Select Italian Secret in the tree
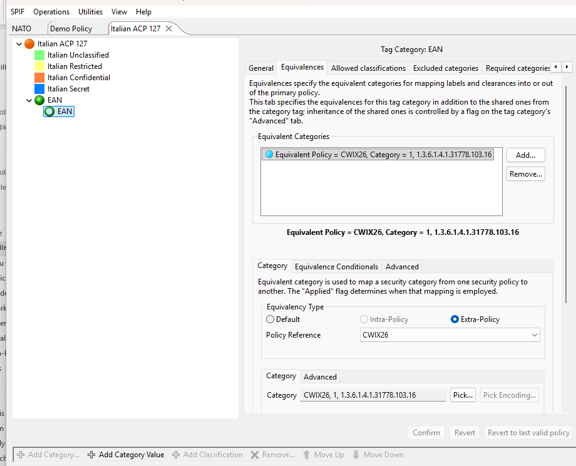This screenshot has height=466, width=576. [68, 89]
